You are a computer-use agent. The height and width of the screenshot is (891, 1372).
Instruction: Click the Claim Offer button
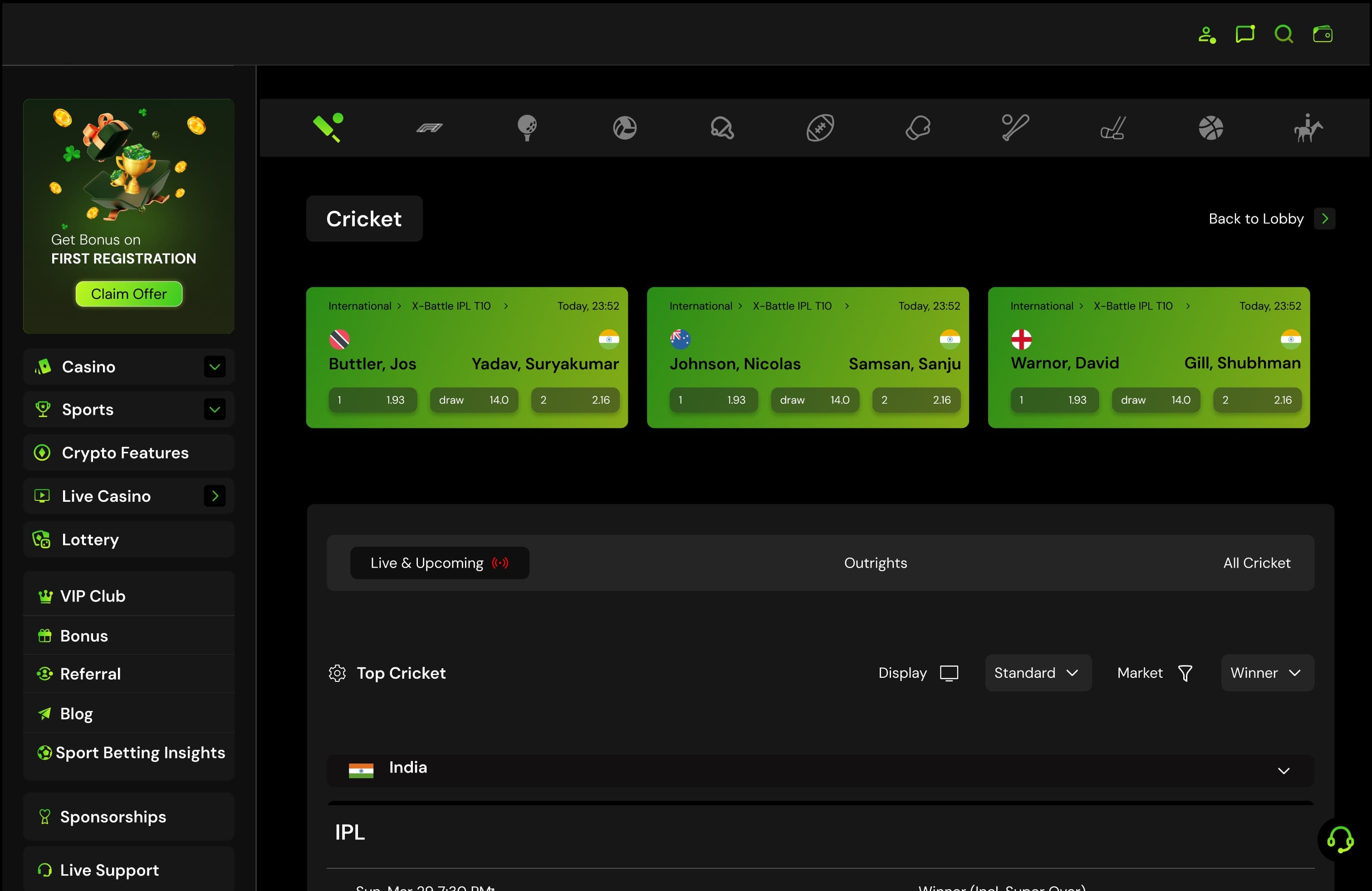pos(128,294)
